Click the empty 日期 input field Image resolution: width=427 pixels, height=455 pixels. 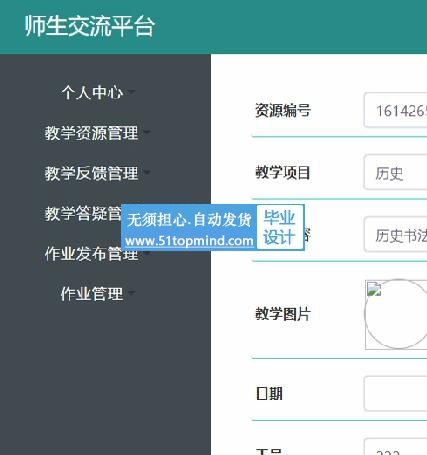pos(395,394)
